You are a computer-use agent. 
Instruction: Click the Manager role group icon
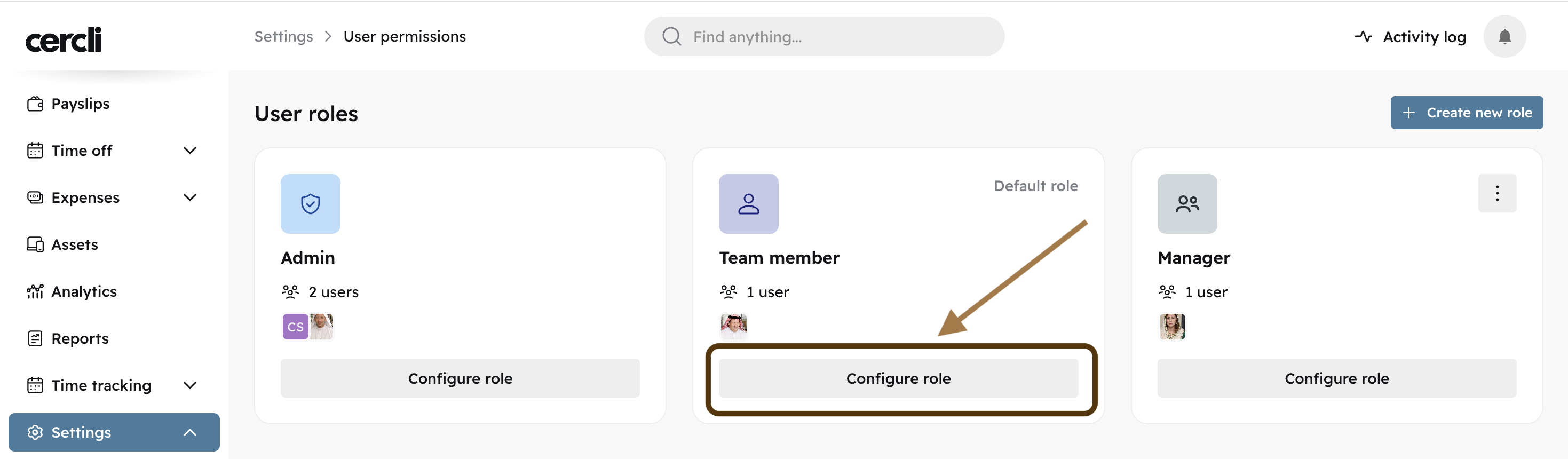[x=1186, y=204]
